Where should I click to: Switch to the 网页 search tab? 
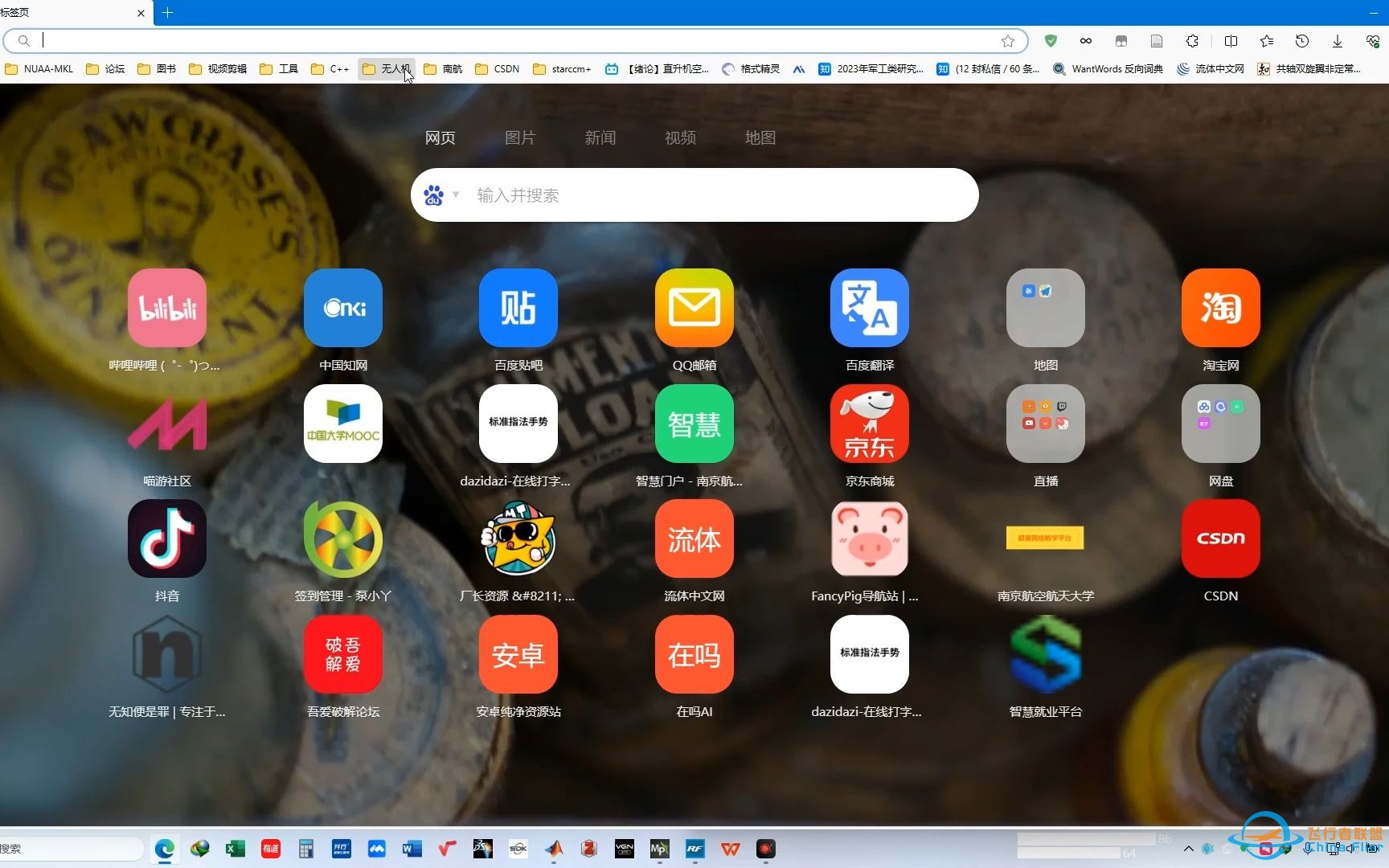[x=440, y=137]
